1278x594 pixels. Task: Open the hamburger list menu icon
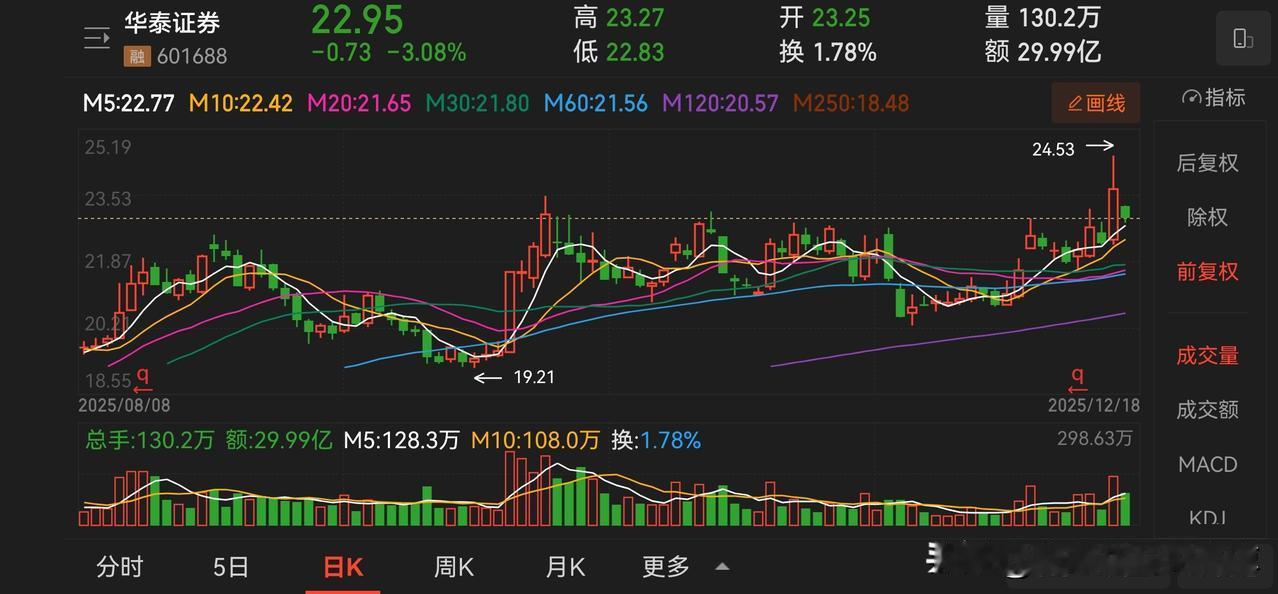[x=97, y=39]
